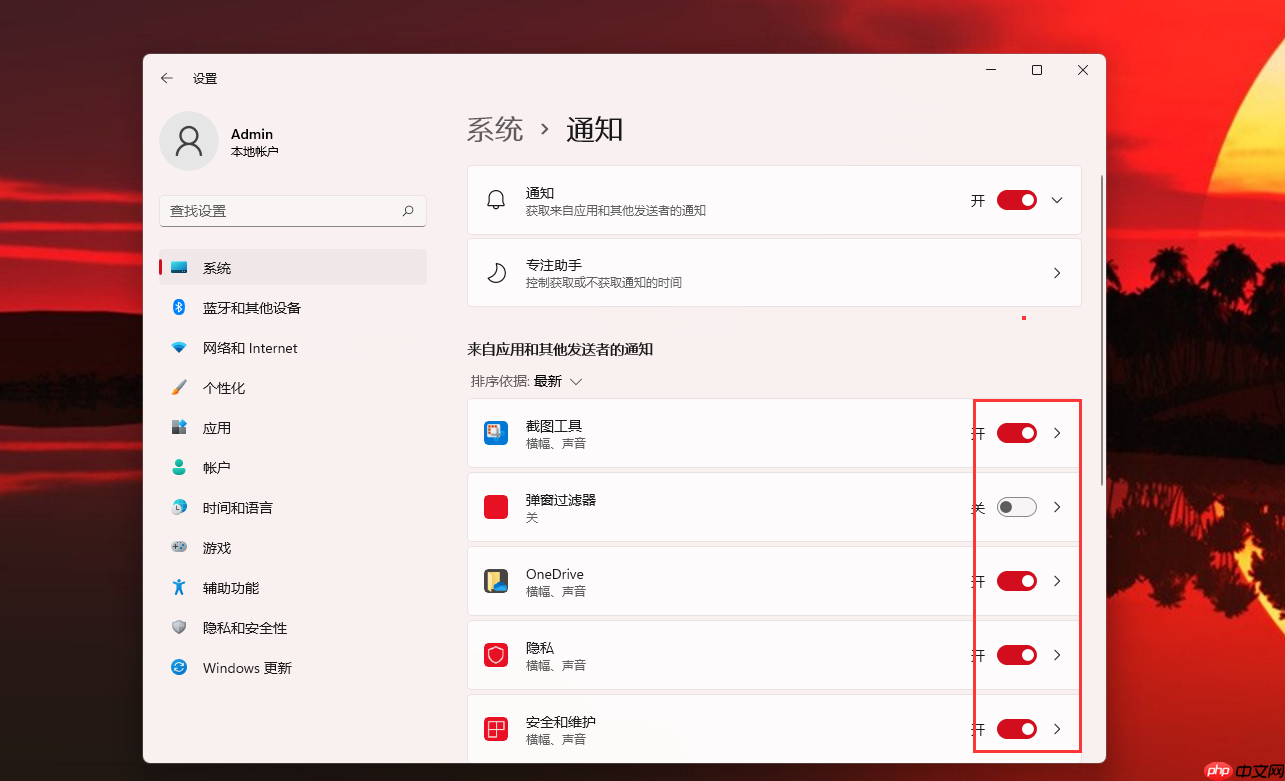Viewport: 1285px width, 781px height.
Task: Turn off 安全和维护 notifications toggle
Action: click(1017, 729)
